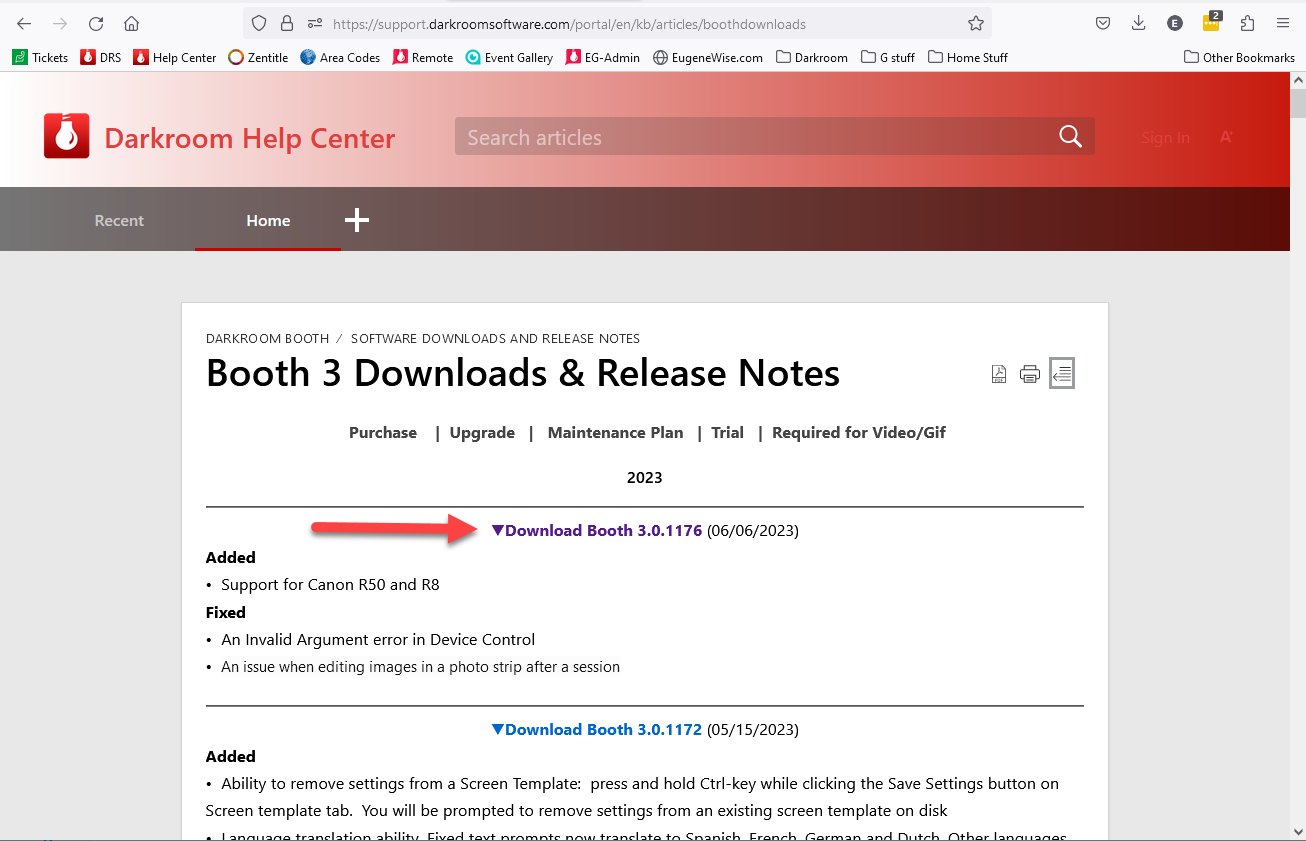The width and height of the screenshot is (1306, 841).
Task: Click the Maintenance Plan link
Action: point(615,432)
